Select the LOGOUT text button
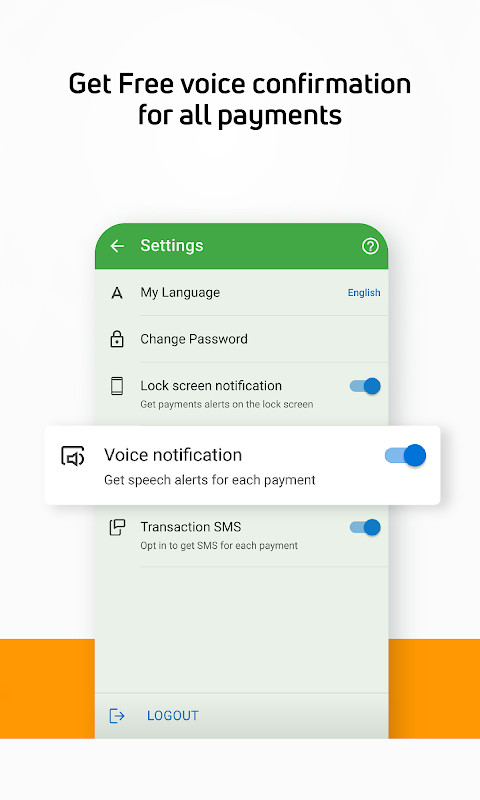Viewport: 480px width, 800px height. coord(172,716)
